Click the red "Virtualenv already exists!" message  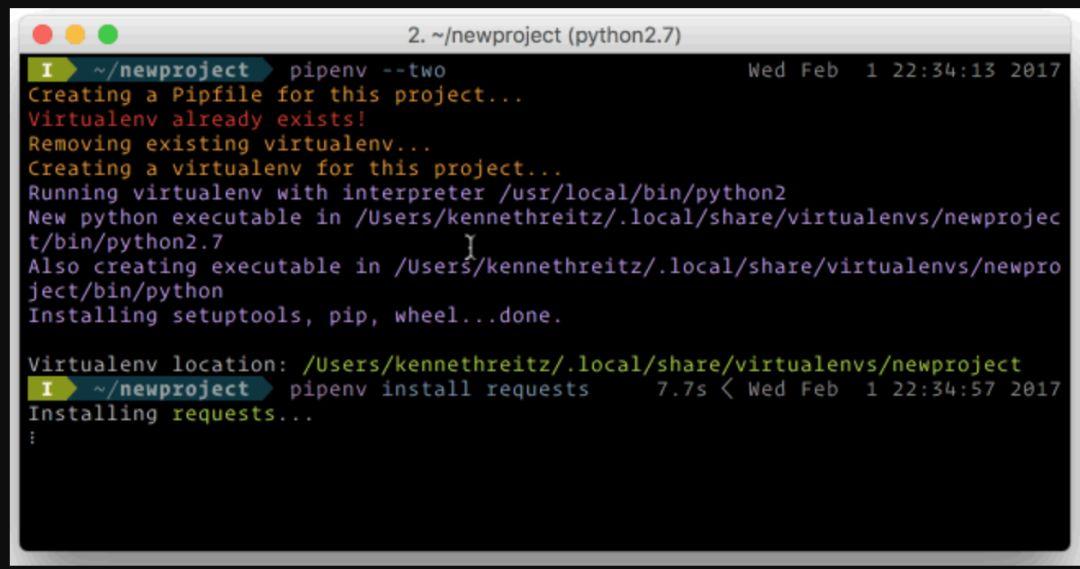click(x=197, y=119)
